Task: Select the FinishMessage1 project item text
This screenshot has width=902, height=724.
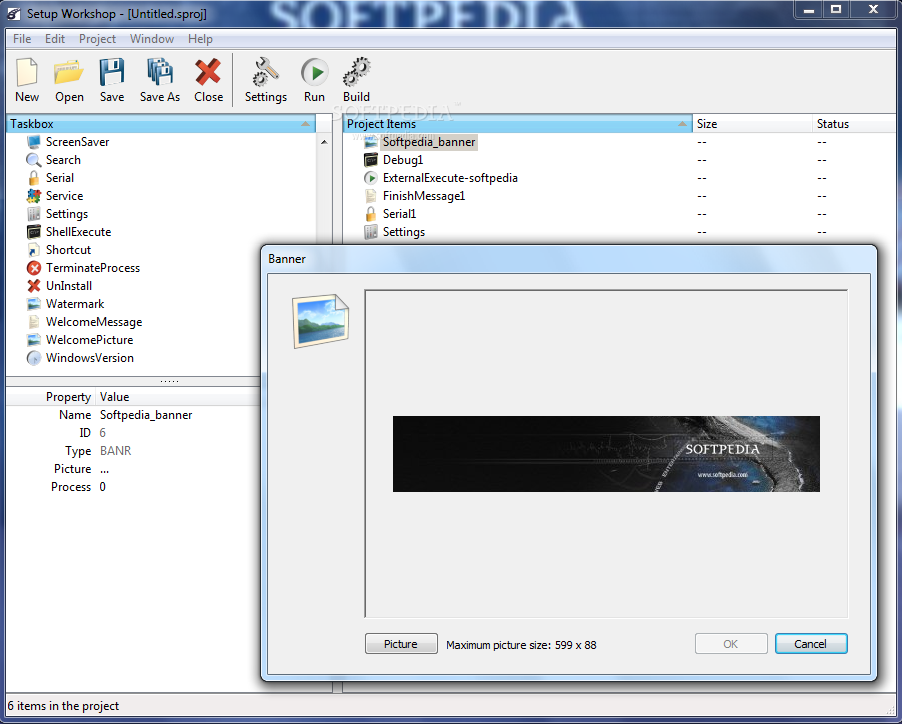Action: 424,196
